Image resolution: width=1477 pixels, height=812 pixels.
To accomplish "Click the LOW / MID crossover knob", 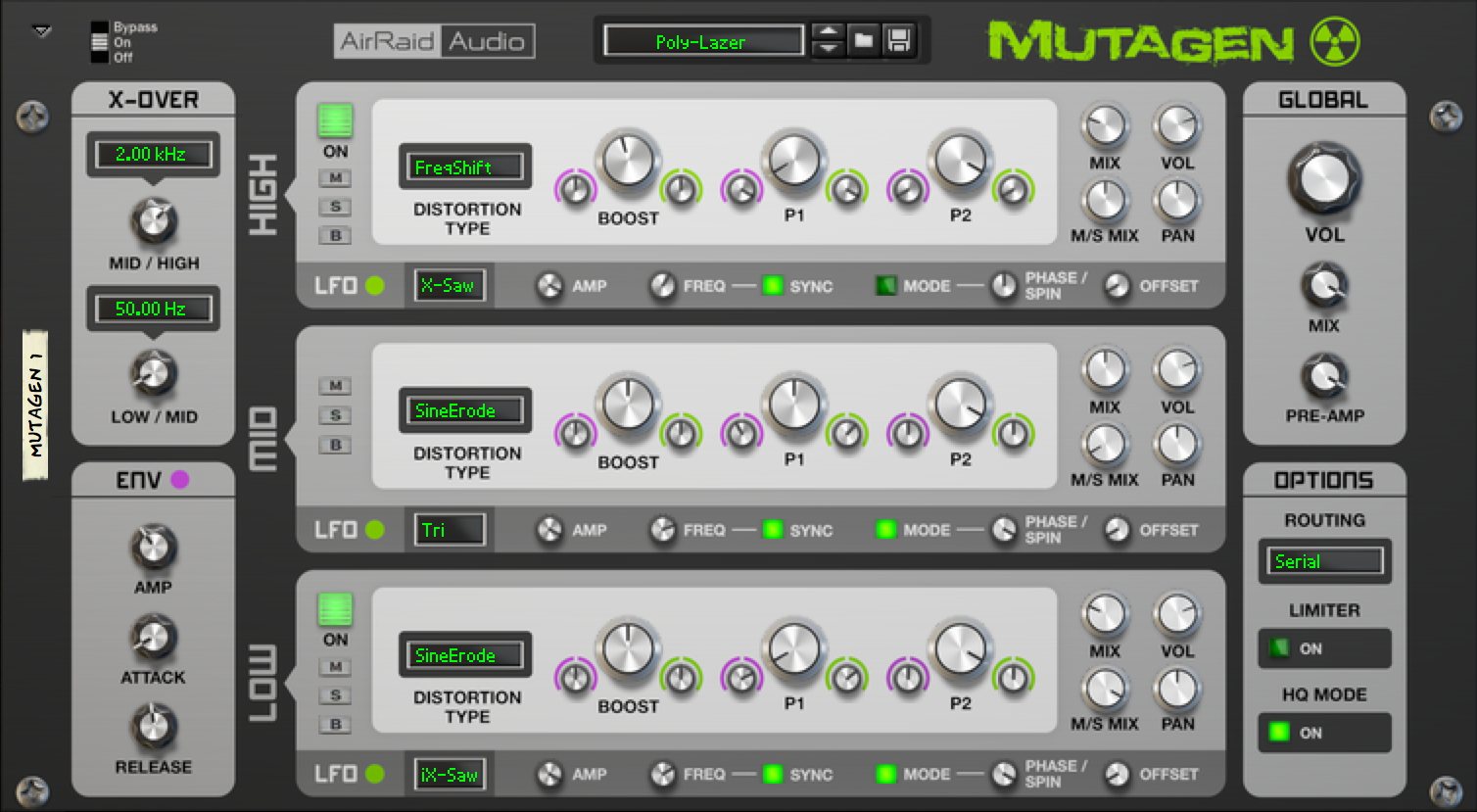I will [154, 374].
